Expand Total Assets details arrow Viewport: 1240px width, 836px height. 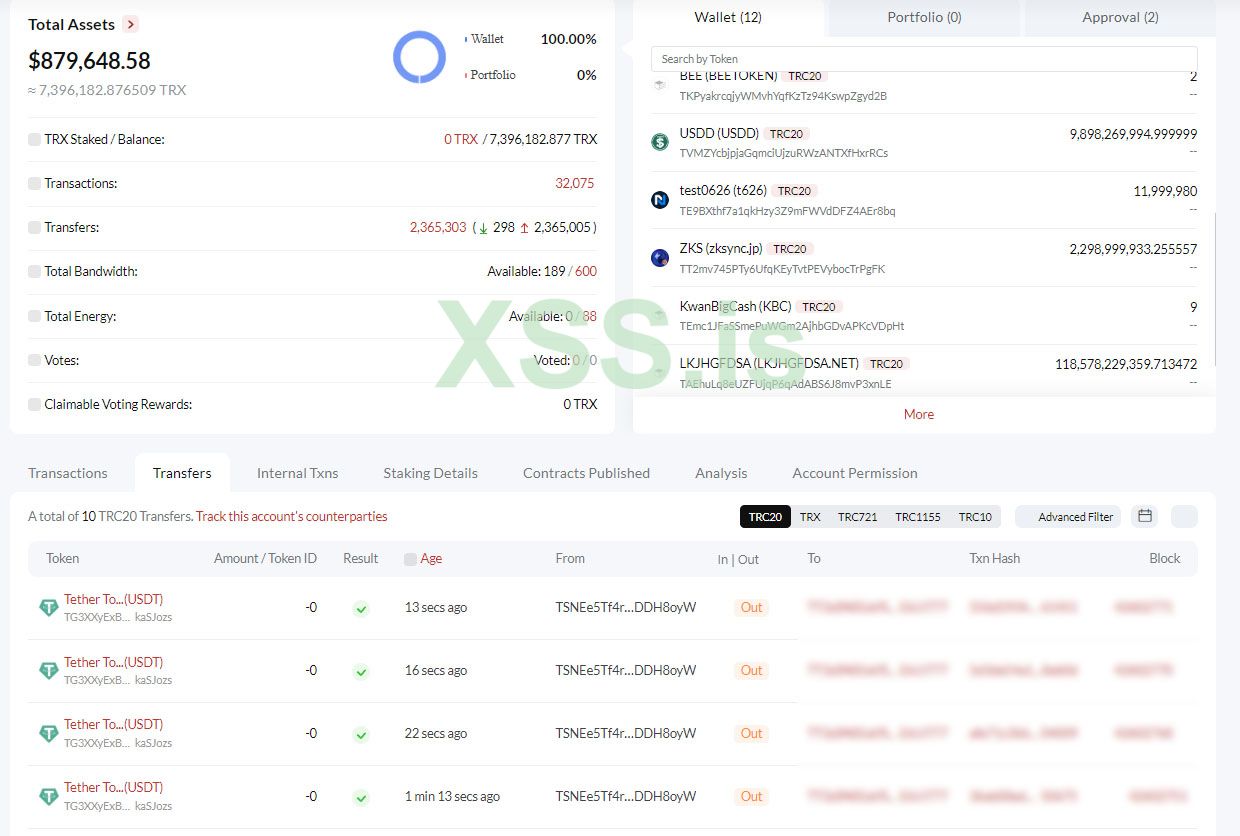coord(131,24)
